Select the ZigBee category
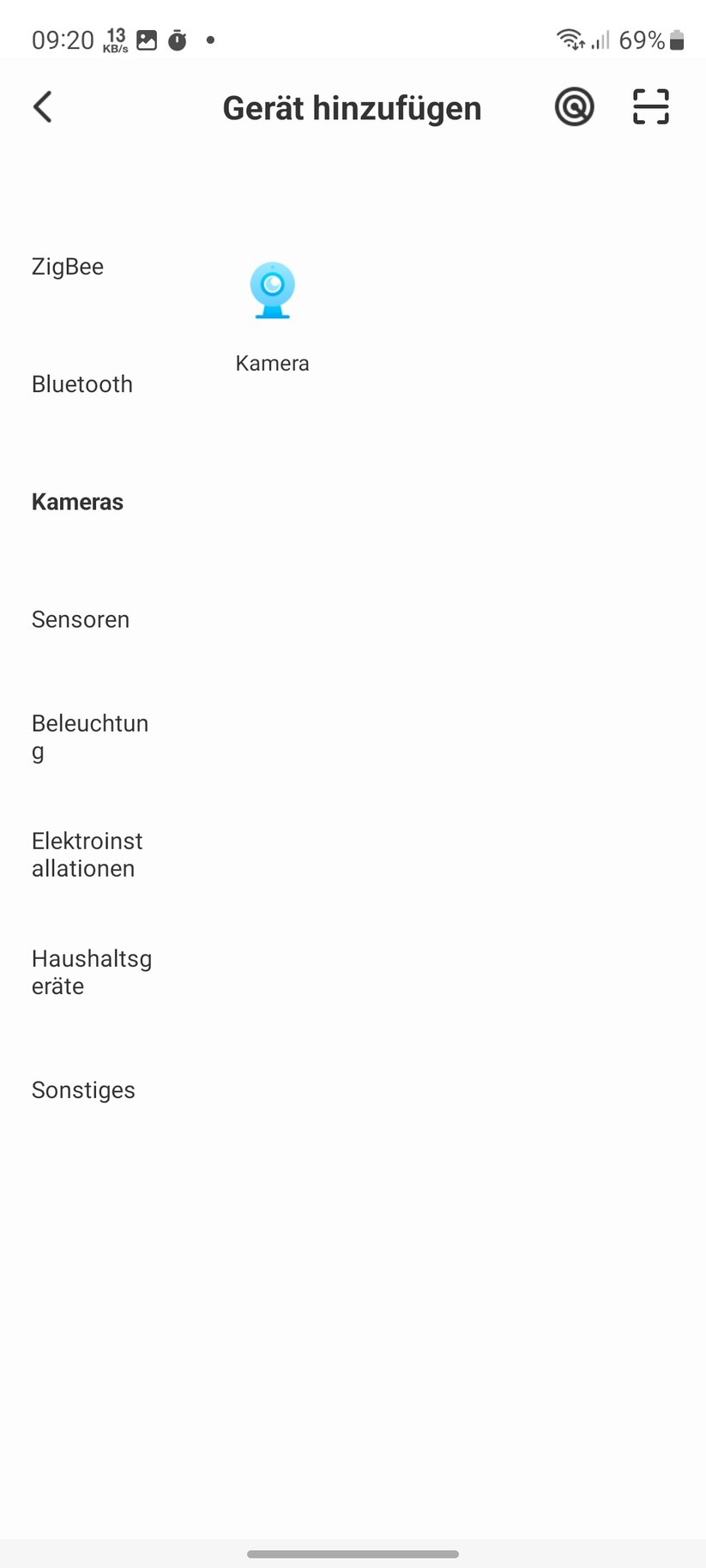The width and height of the screenshot is (706, 1568). (x=68, y=267)
